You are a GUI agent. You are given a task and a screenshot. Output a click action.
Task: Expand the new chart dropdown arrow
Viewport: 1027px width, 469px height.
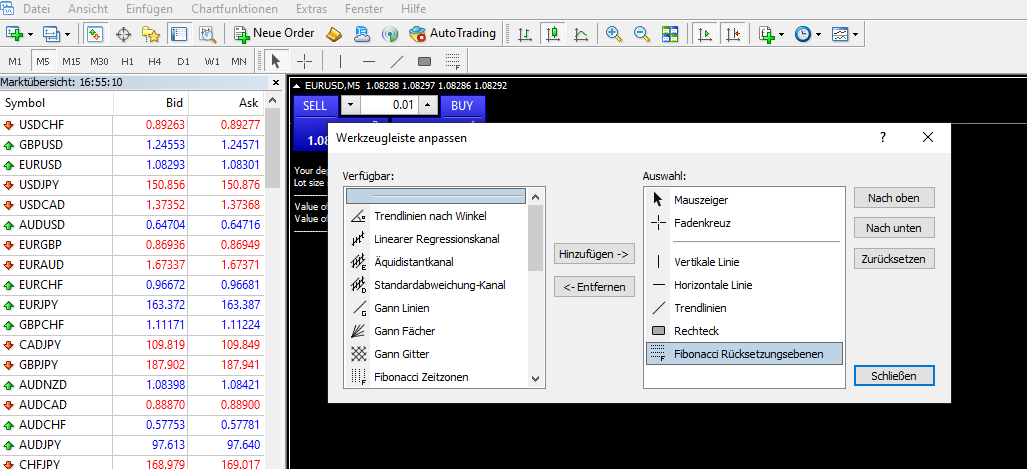tap(31, 34)
